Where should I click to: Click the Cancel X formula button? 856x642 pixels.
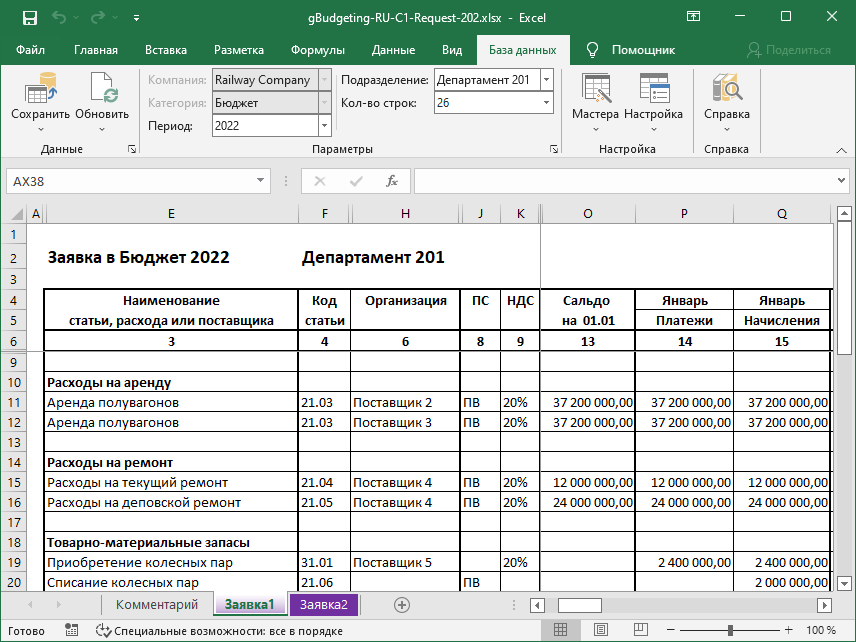click(320, 181)
